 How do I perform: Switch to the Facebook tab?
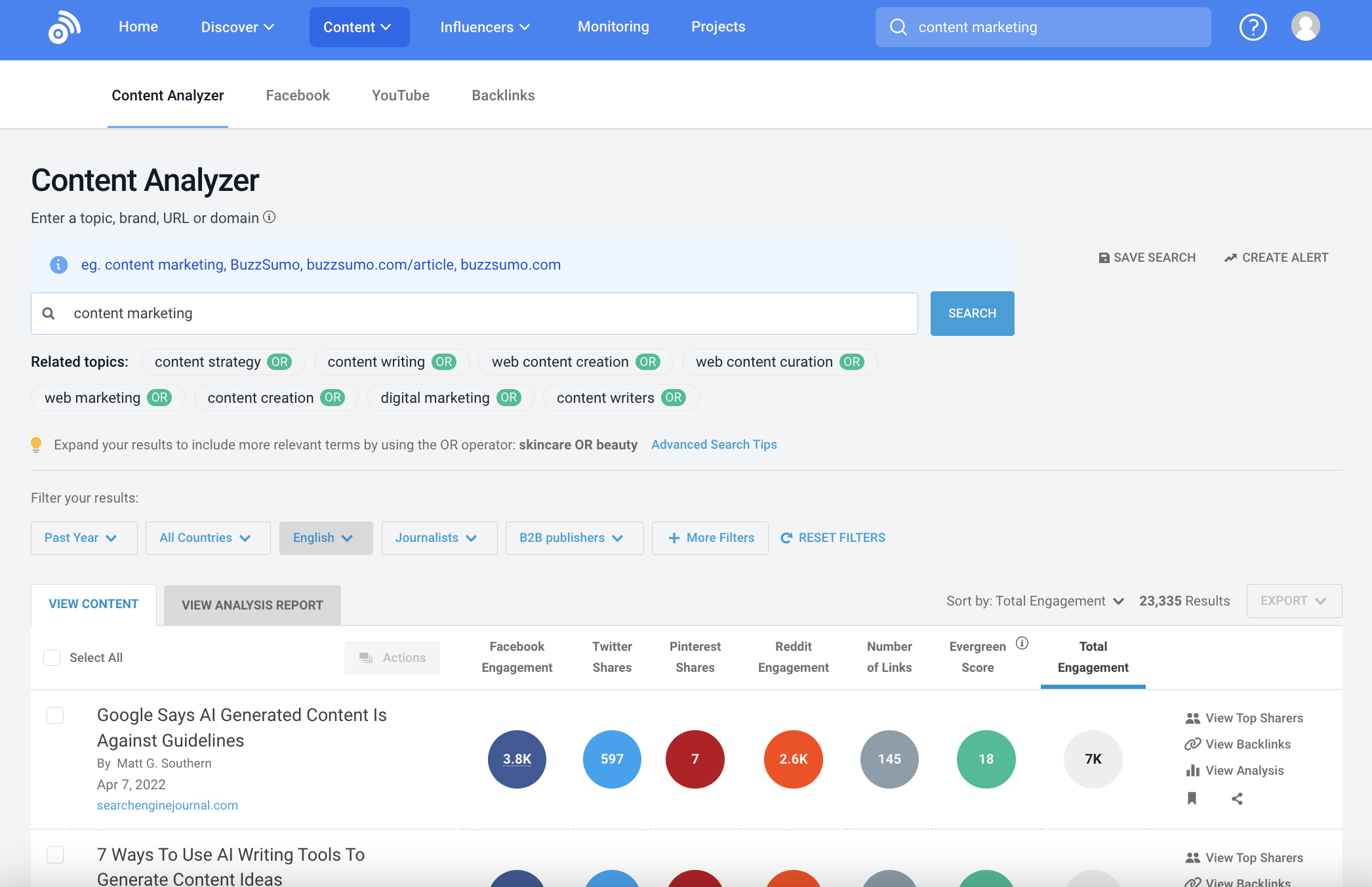(297, 95)
